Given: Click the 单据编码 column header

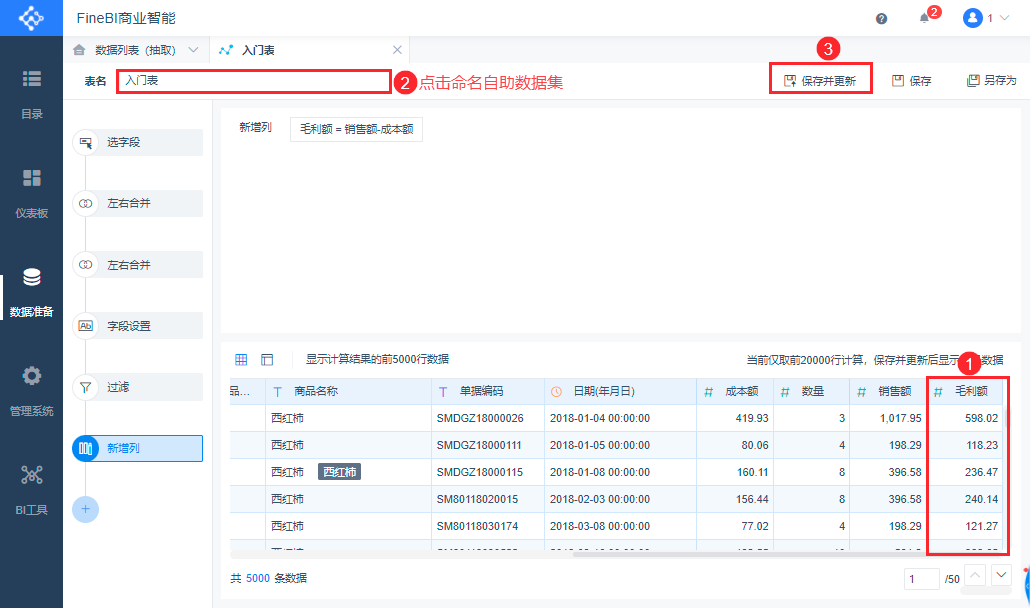Looking at the screenshot, I should (x=487, y=391).
